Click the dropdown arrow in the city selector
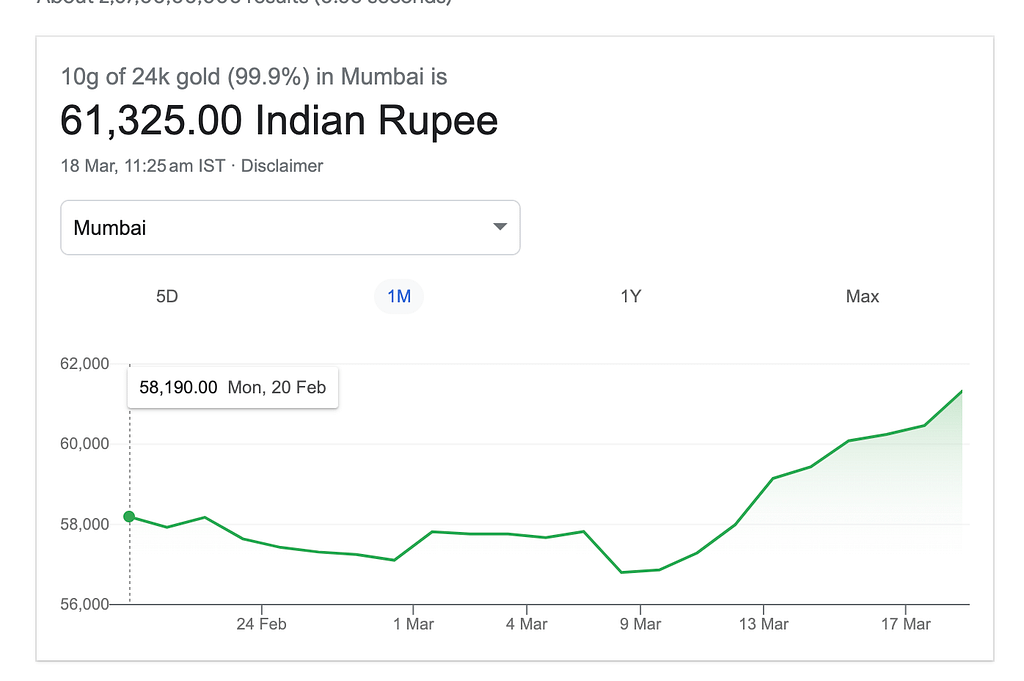 point(500,227)
